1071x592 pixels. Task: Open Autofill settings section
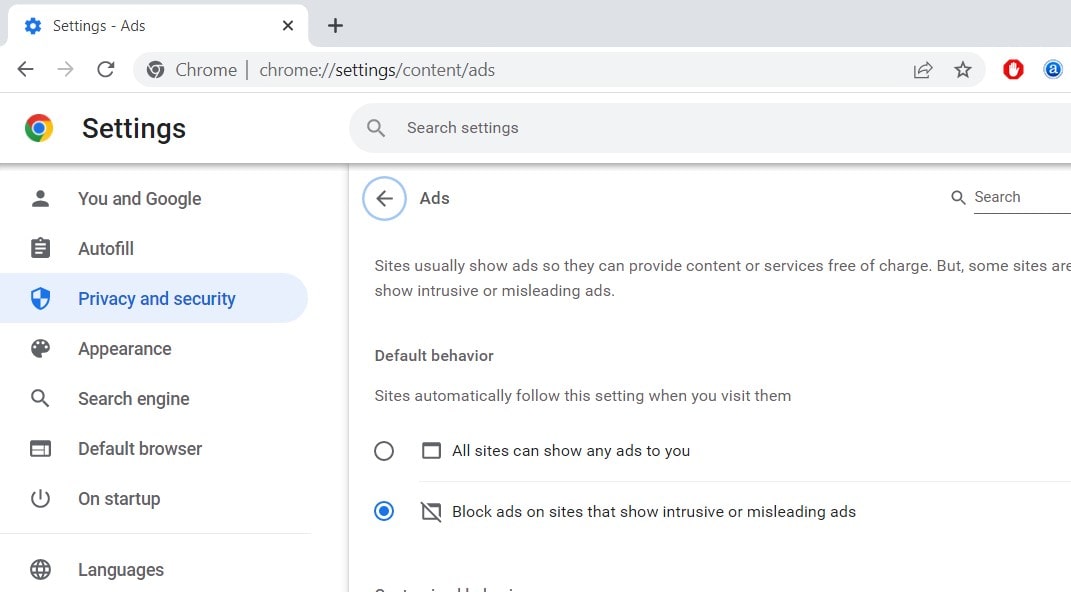click(106, 249)
